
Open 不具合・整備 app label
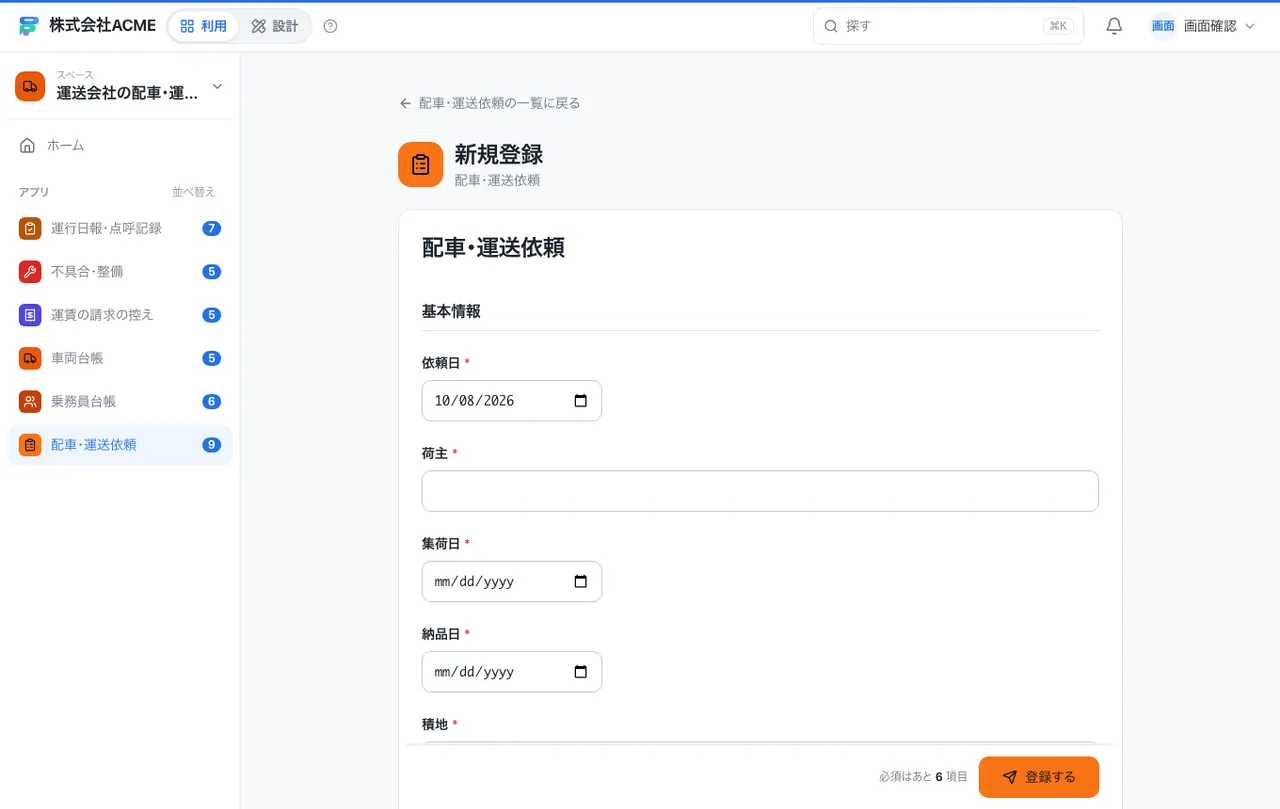(x=87, y=271)
